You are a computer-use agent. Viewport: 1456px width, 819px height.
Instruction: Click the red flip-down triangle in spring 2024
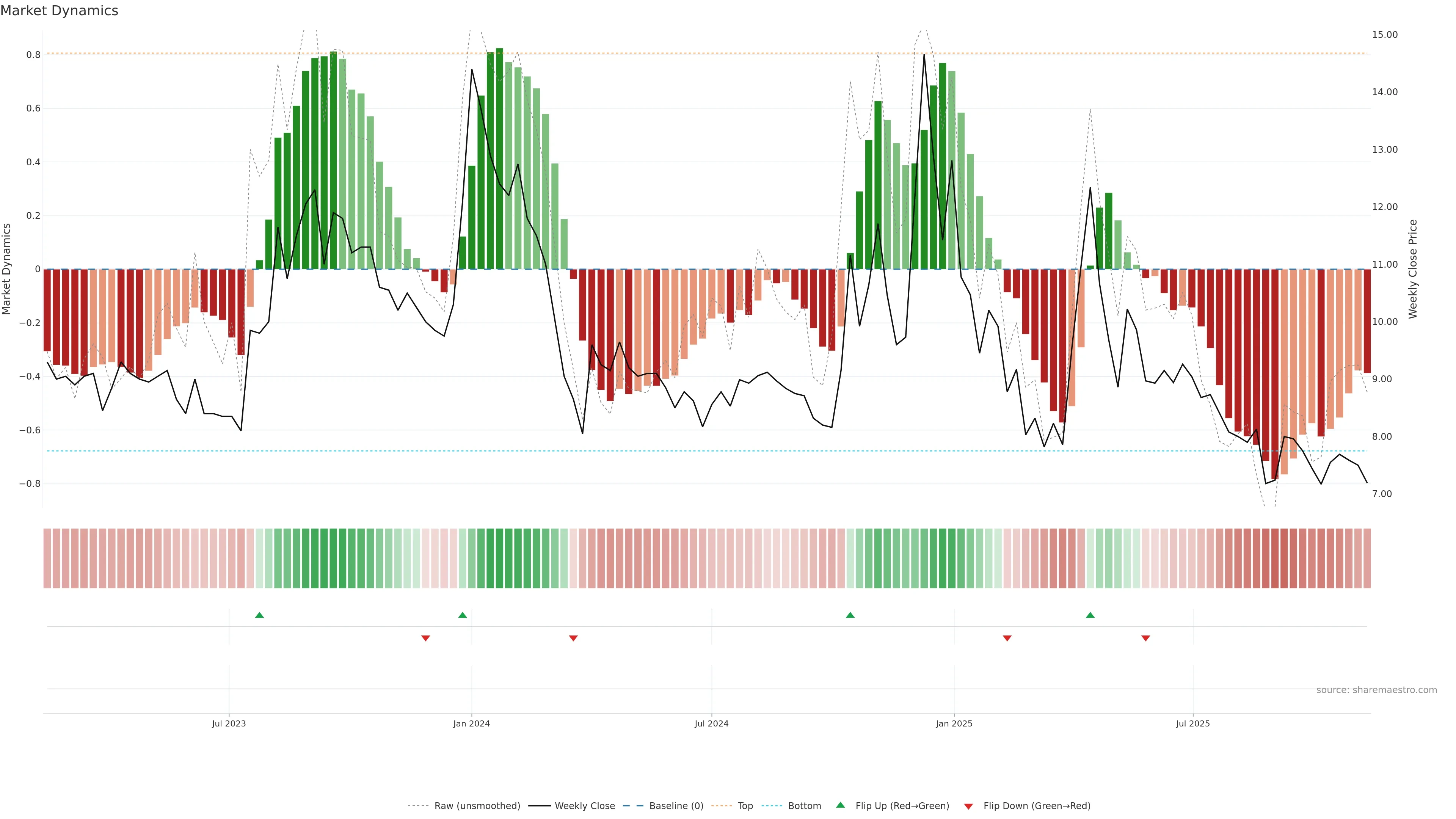pyautogui.click(x=573, y=638)
